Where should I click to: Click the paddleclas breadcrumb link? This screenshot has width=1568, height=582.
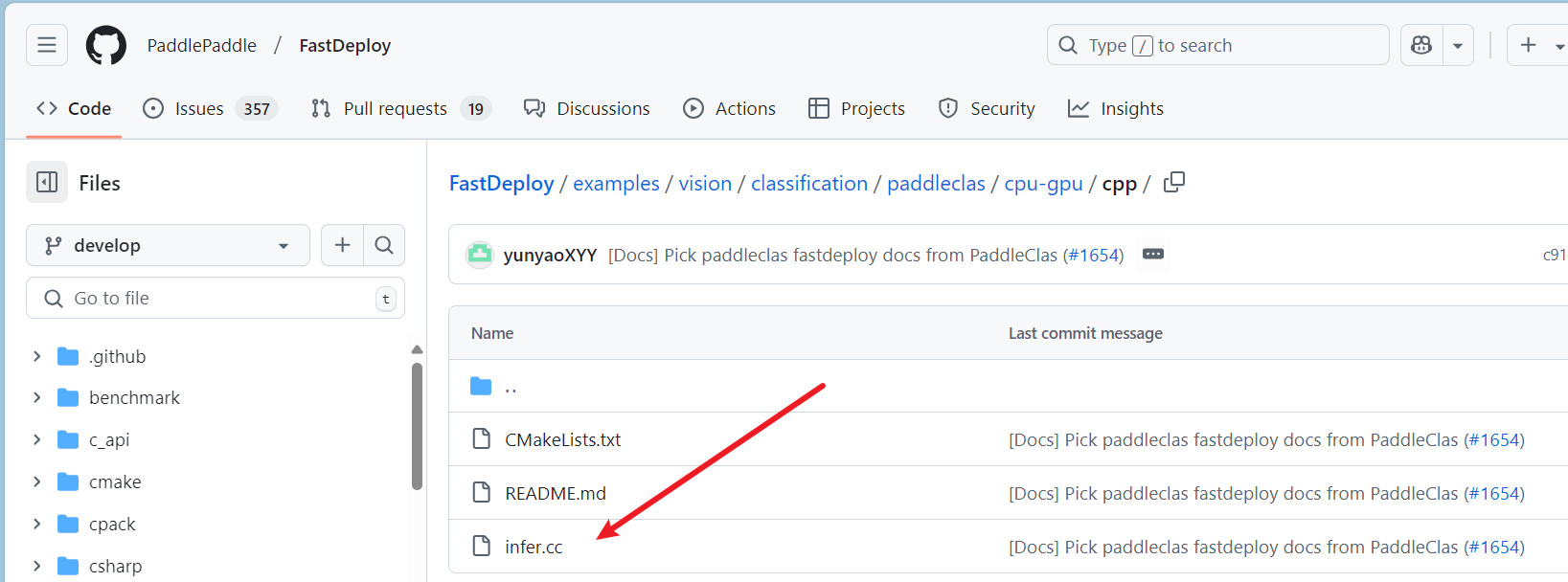(x=936, y=183)
